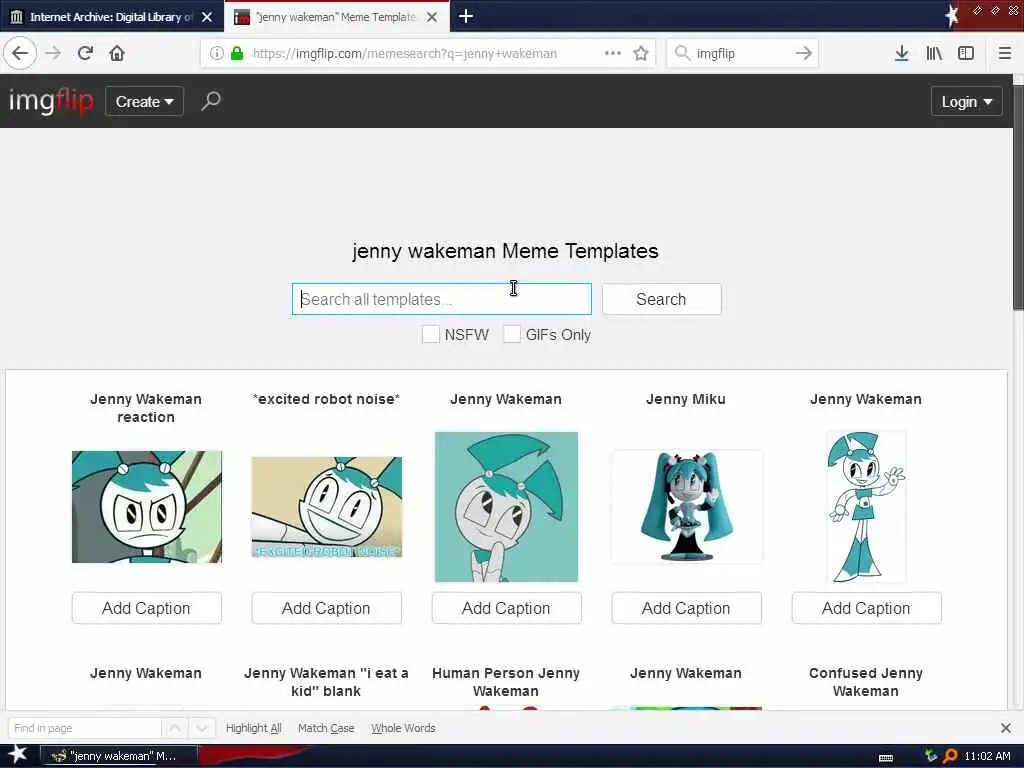Image resolution: width=1024 pixels, height=768 pixels.
Task: Click the 11:02 AM taskbar clock
Action: coord(987,756)
